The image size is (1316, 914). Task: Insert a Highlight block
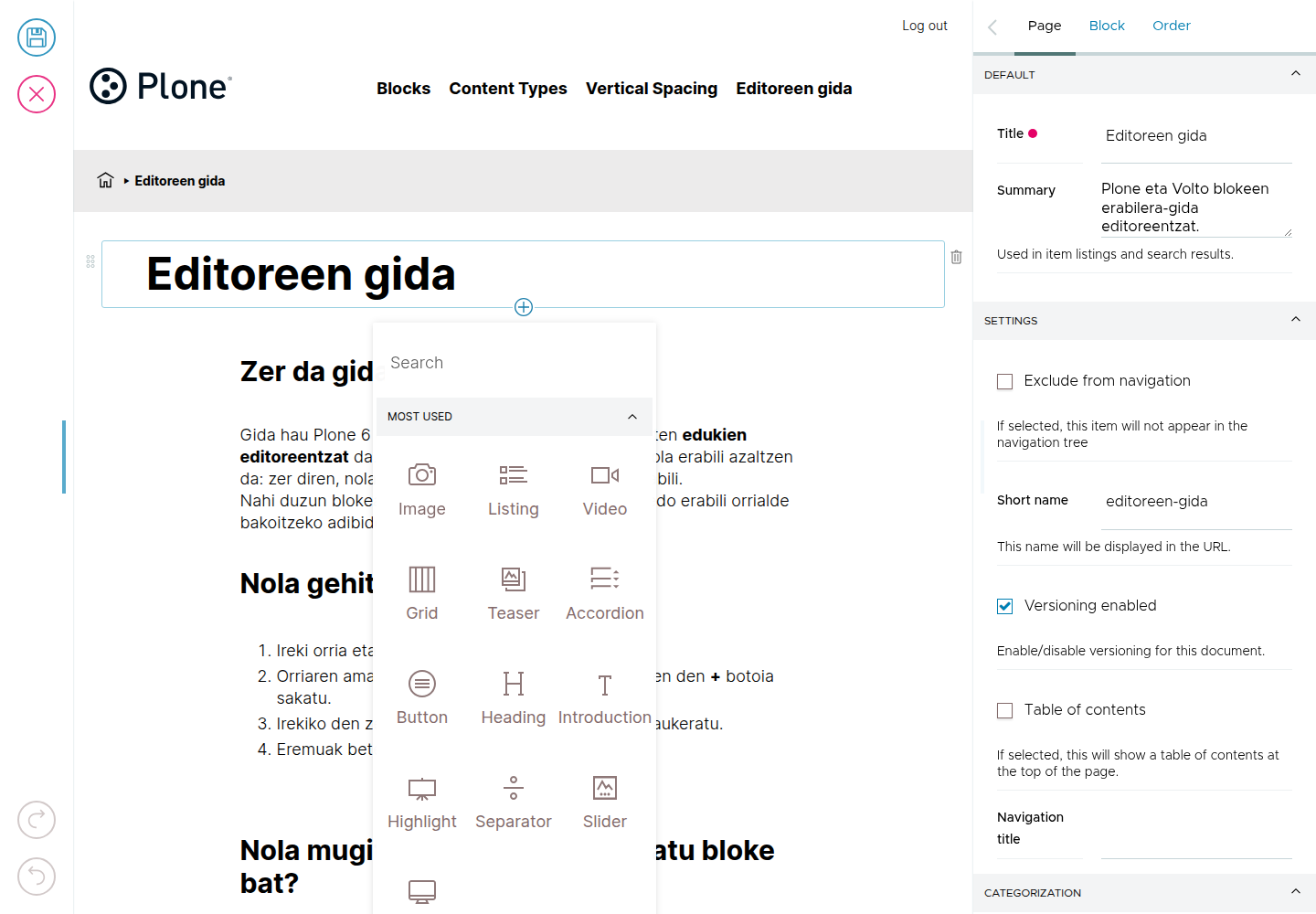[422, 802]
